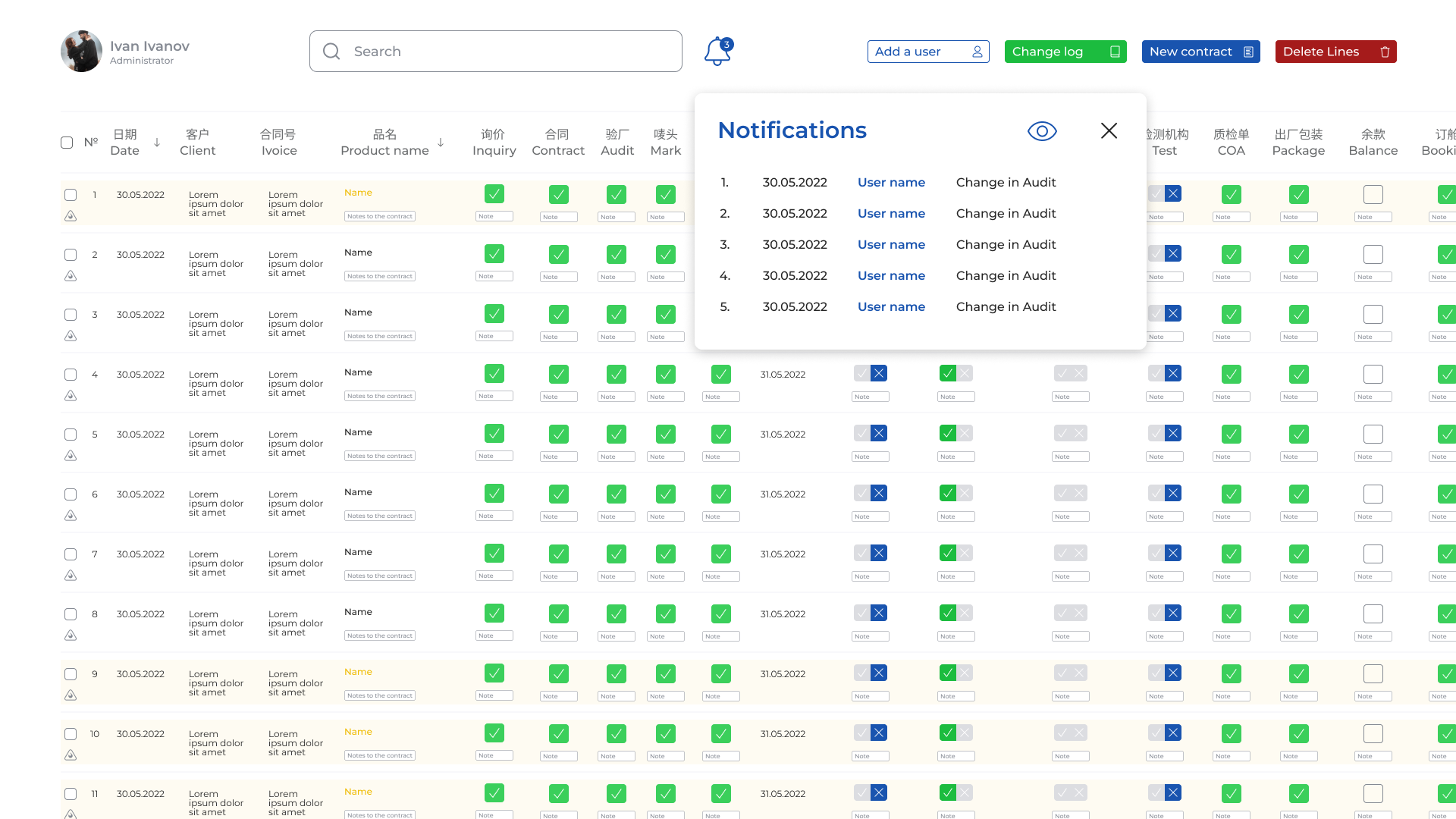Click warning triangle icon in row 10
Image resolution: width=1456 pixels, height=819 pixels.
pyautogui.click(x=71, y=755)
